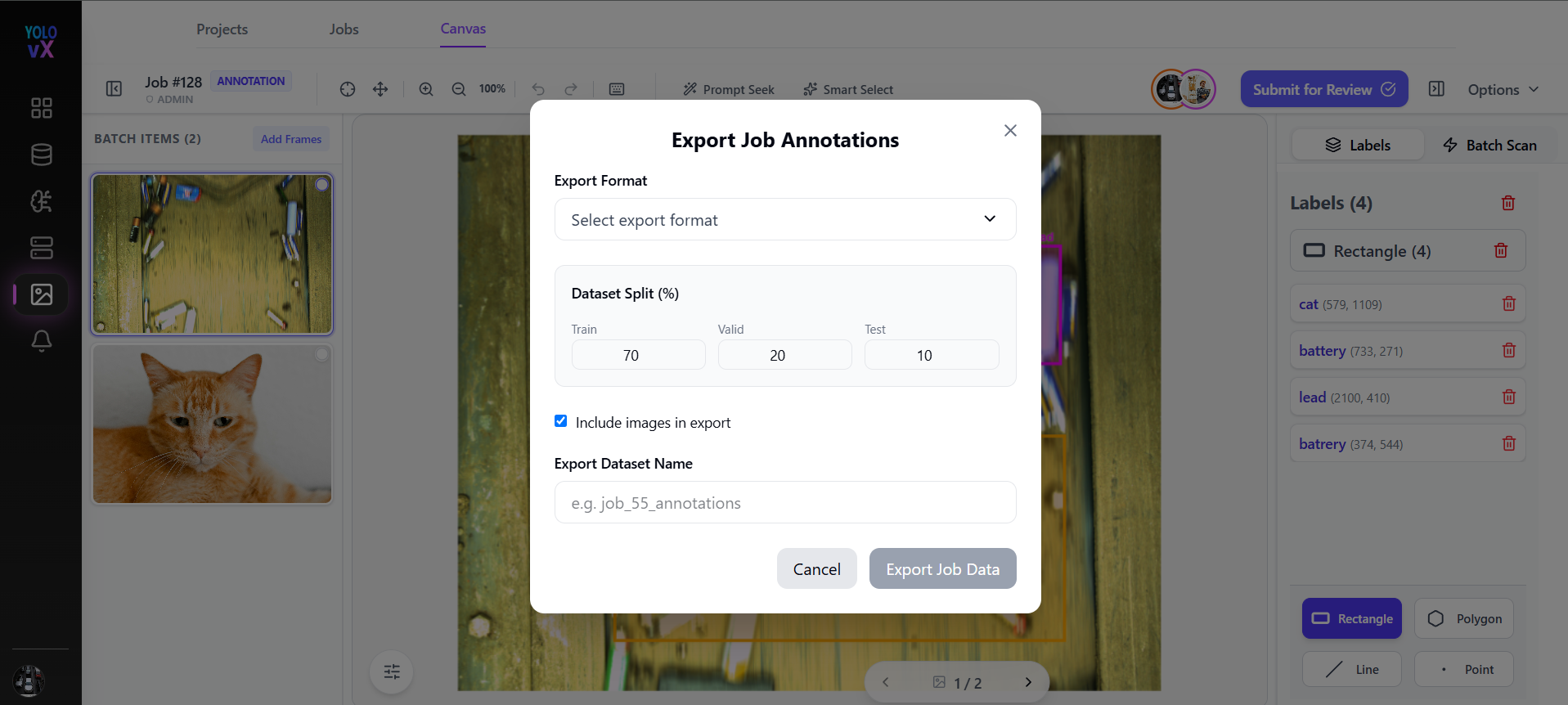Zoom in on the canvas

426,89
